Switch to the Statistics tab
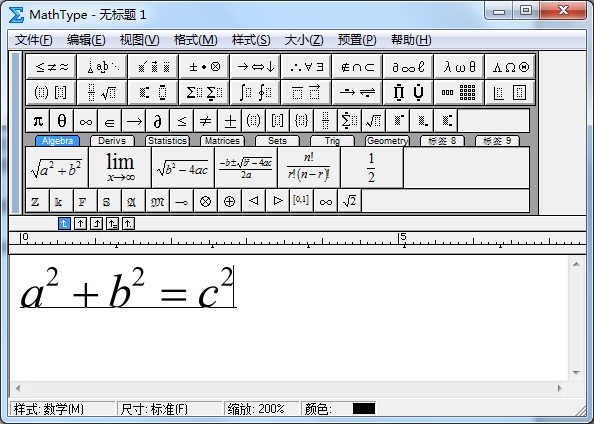The height and width of the screenshot is (424, 594). pos(167,141)
